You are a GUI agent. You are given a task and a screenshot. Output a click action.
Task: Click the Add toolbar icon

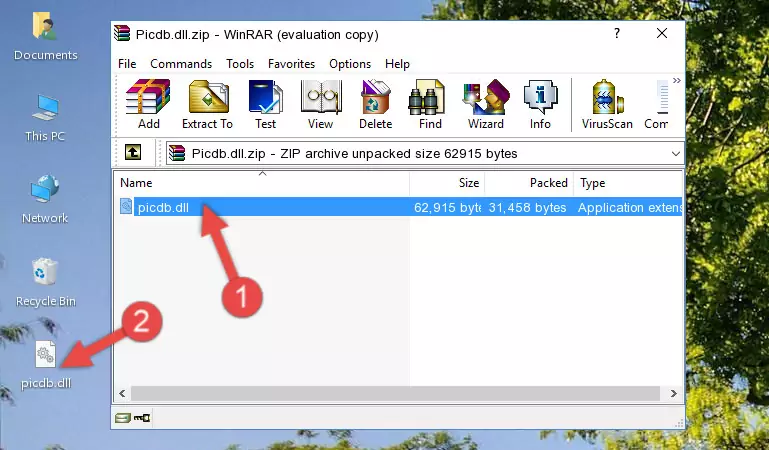coord(148,104)
